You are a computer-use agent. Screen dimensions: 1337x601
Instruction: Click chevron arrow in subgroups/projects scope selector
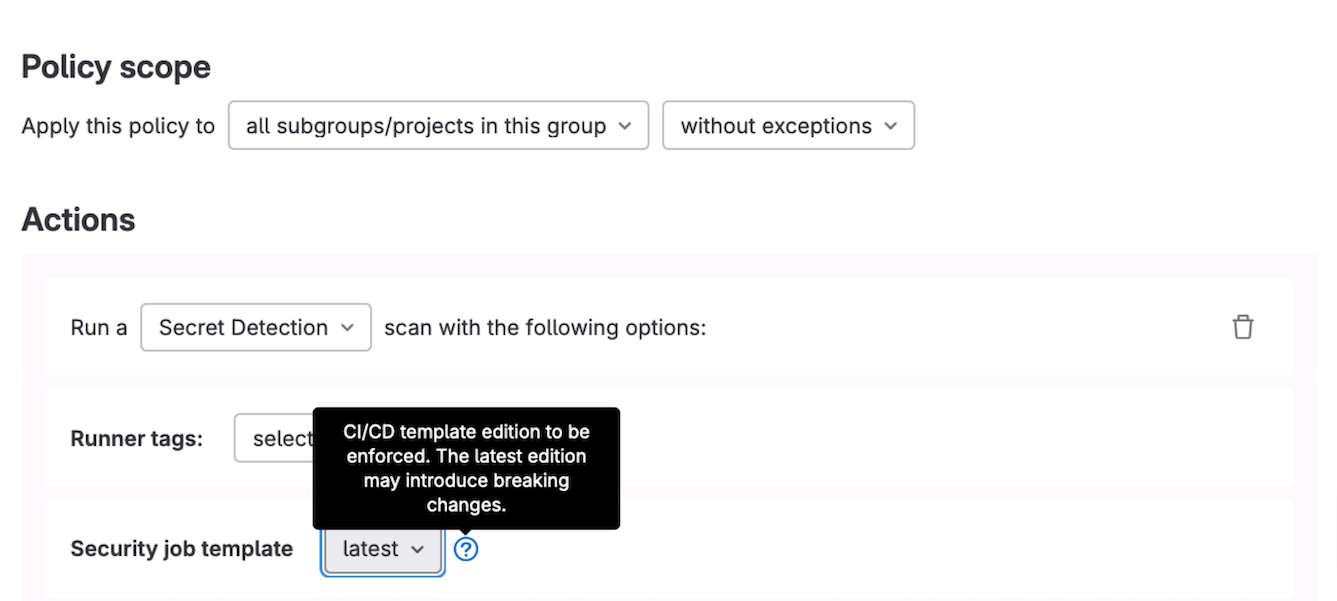(625, 126)
